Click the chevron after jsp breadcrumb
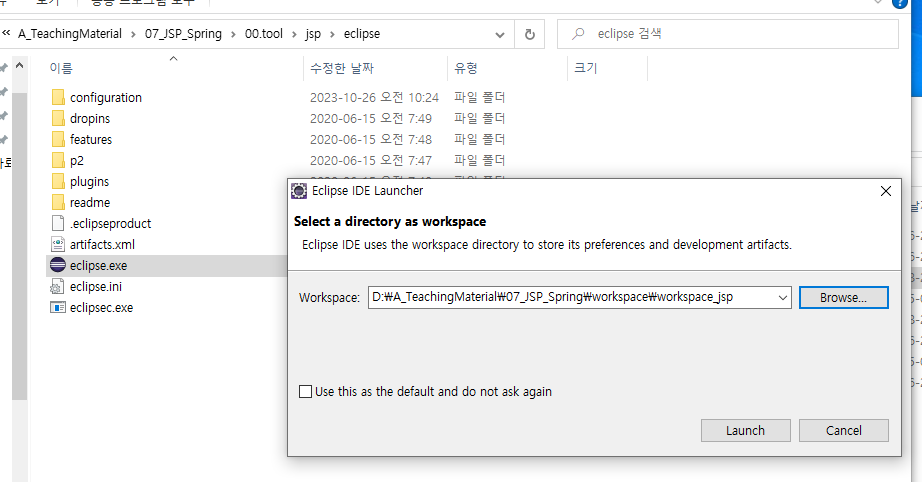This screenshot has height=482, width=922. click(x=332, y=34)
